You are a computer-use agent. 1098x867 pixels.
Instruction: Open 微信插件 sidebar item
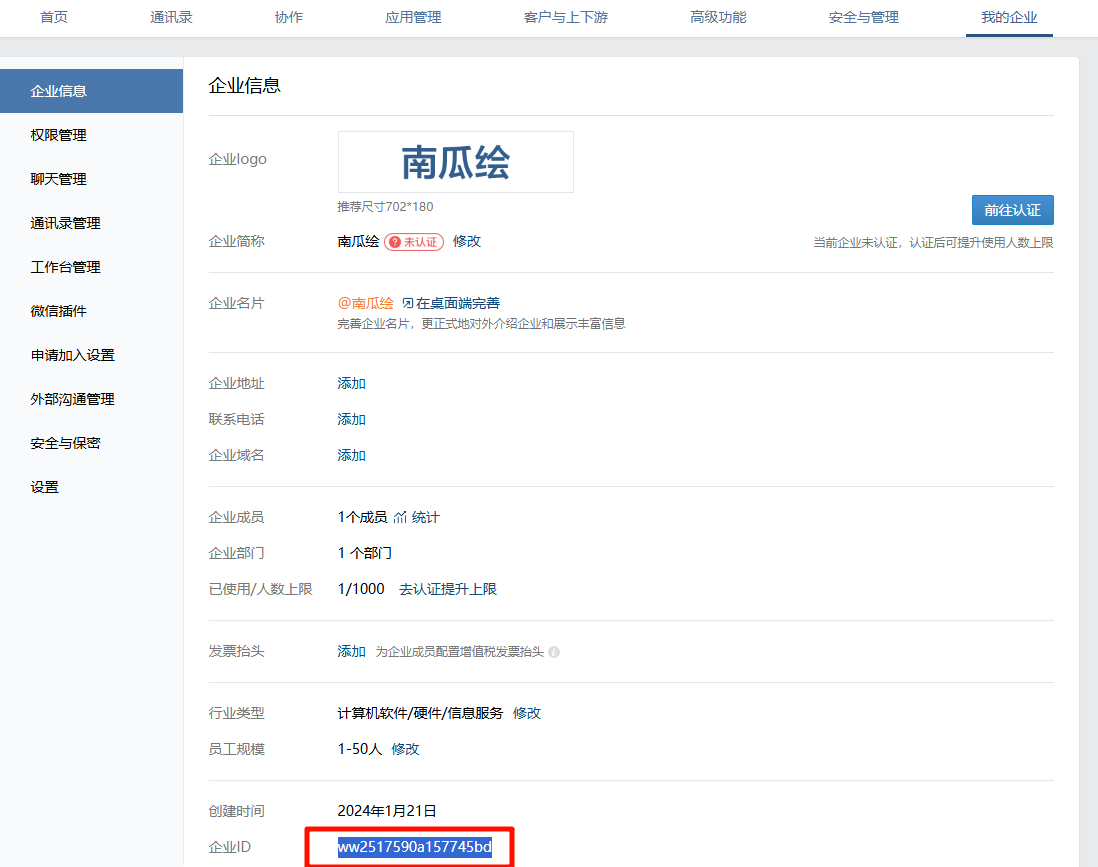pyautogui.click(x=58, y=311)
